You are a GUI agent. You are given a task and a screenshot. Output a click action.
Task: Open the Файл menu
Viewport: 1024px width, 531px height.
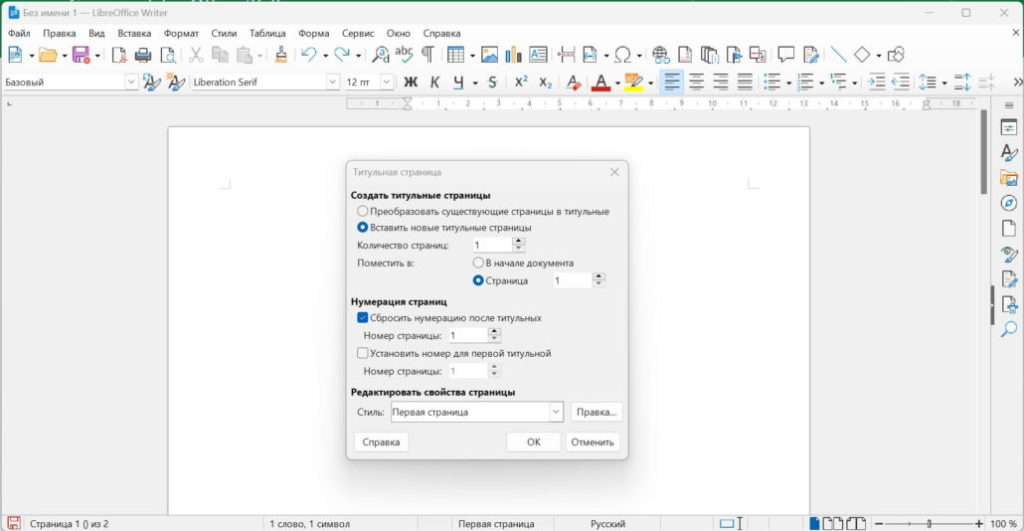[19, 33]
